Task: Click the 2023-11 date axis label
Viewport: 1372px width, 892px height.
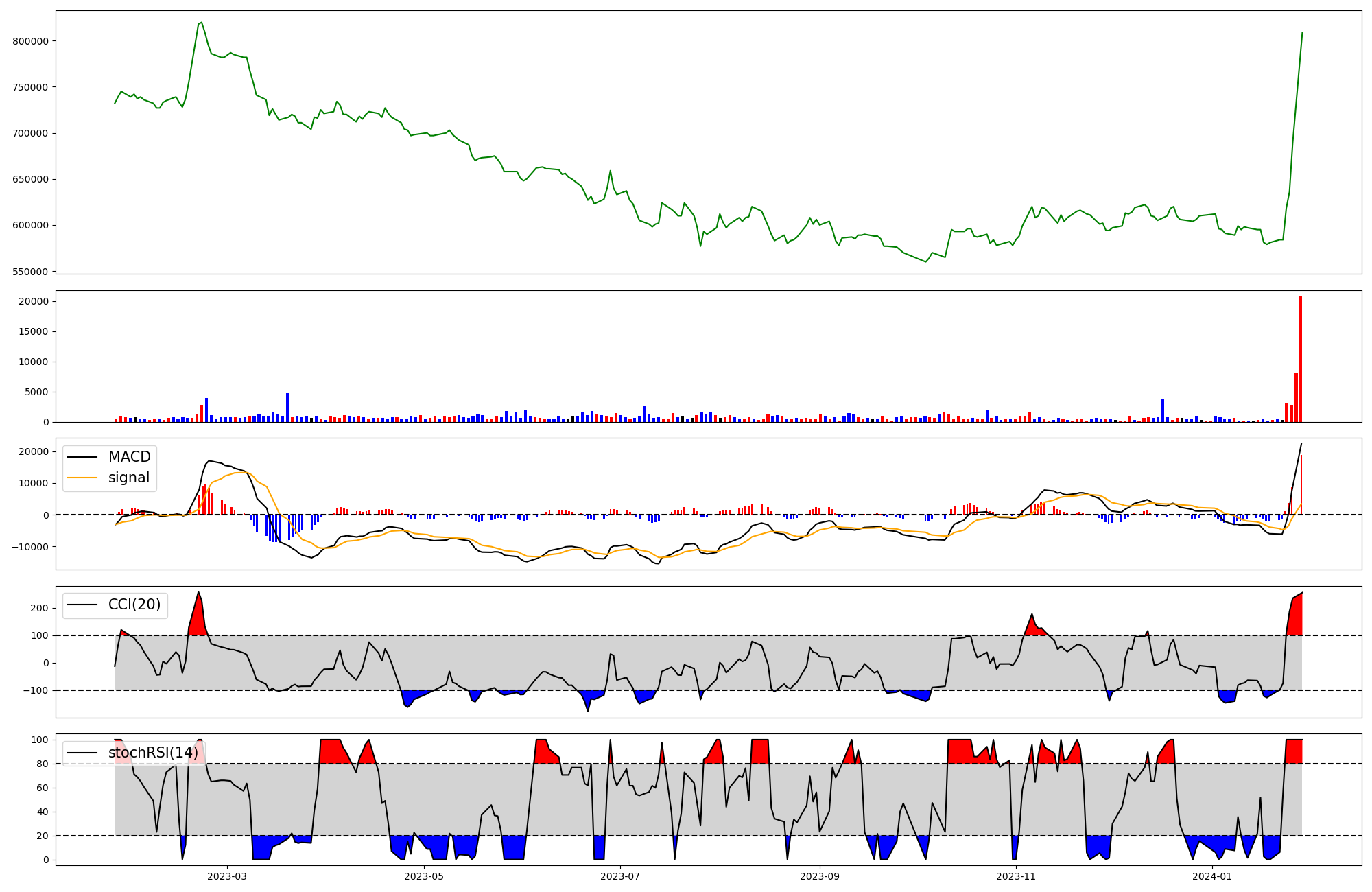Action: pos(1016,876)
